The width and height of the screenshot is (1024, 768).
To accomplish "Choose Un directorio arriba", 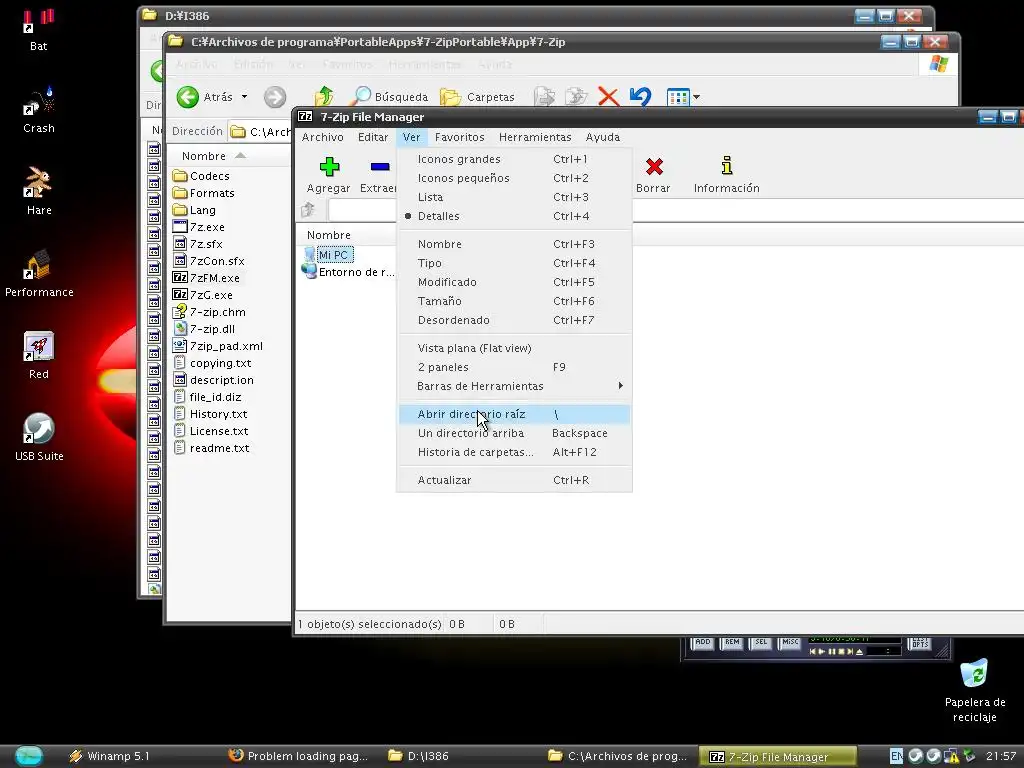I will [x=515, y=433].
